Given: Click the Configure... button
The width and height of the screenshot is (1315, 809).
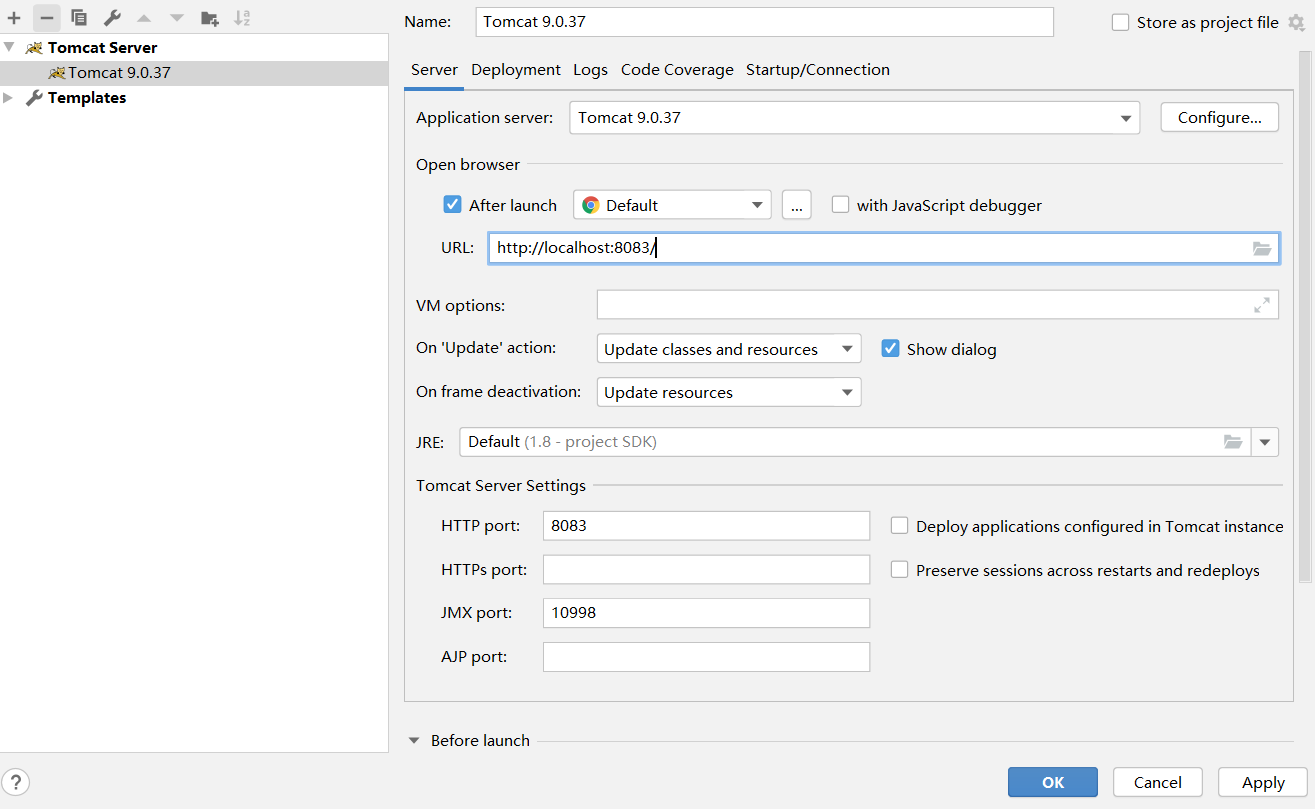Looking at the screenshot, I should [1219, 117].
